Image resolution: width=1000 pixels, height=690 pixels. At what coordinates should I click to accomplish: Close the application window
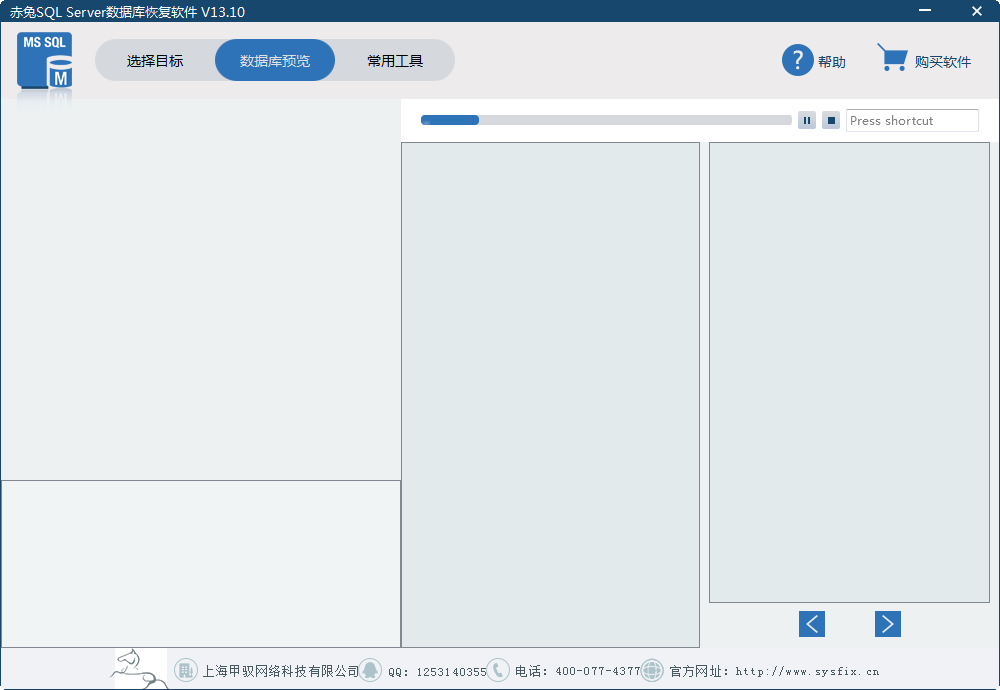[976, 11]
